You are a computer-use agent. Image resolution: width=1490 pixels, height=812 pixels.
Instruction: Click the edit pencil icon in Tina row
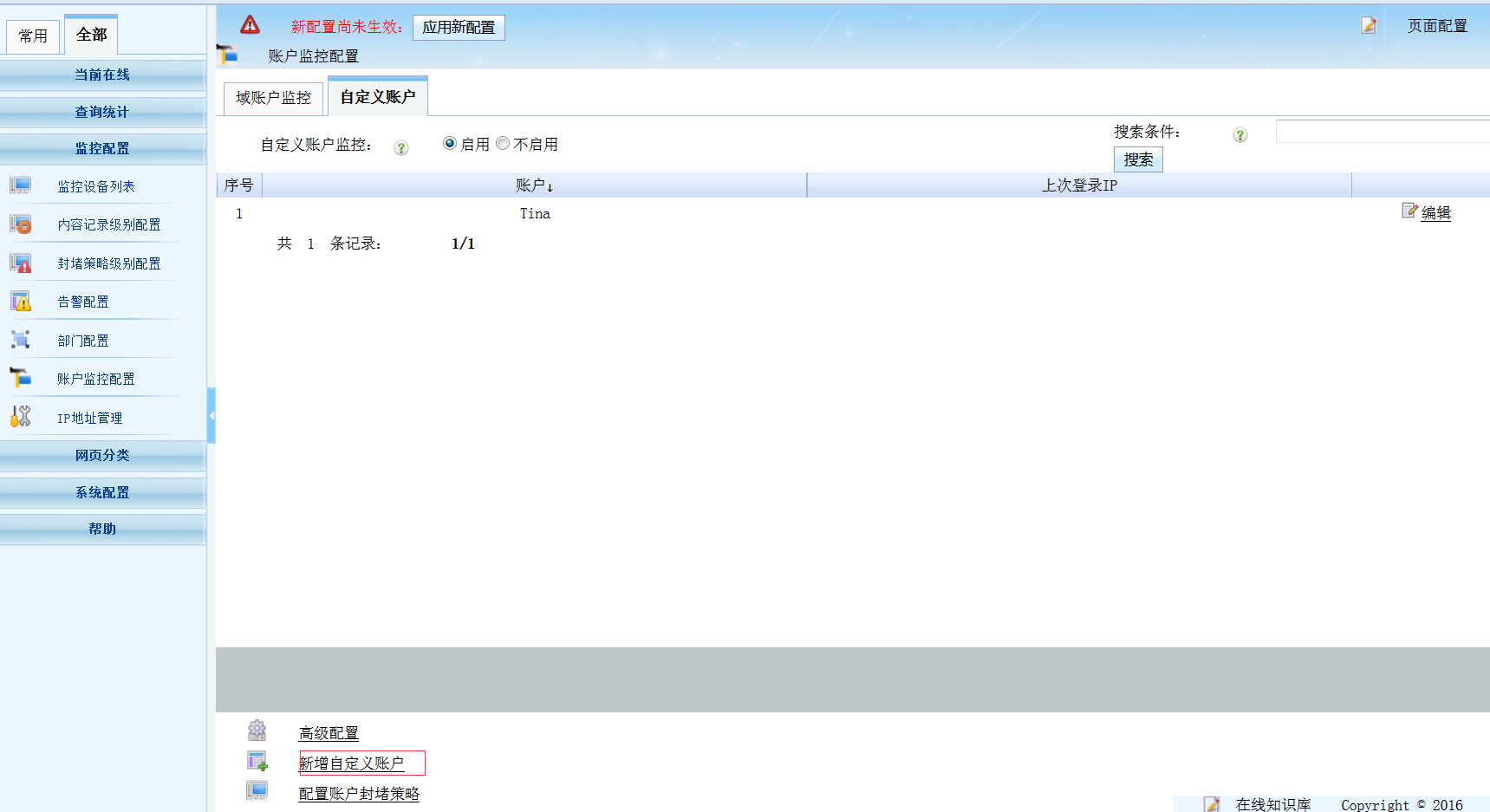[1409, 211]
